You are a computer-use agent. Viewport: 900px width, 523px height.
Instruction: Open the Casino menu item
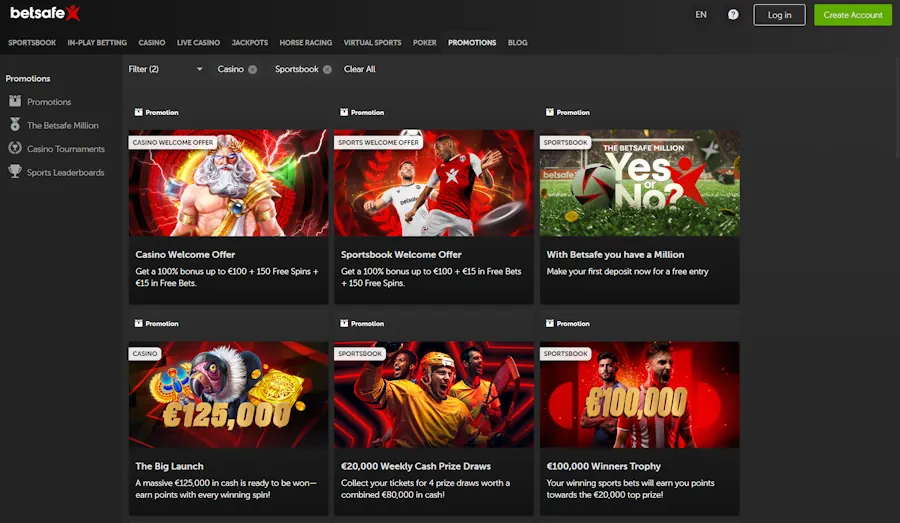pos(152,42)
